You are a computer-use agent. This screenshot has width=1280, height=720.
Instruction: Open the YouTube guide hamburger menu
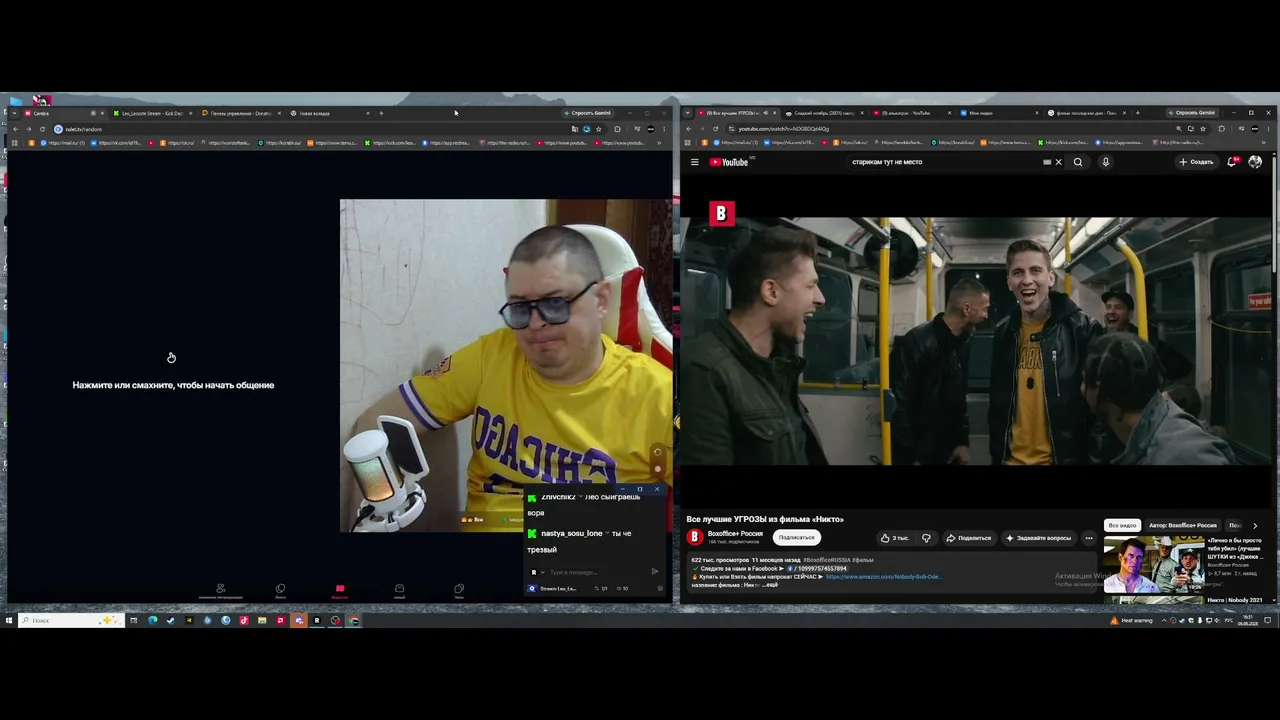pos(694,162)
